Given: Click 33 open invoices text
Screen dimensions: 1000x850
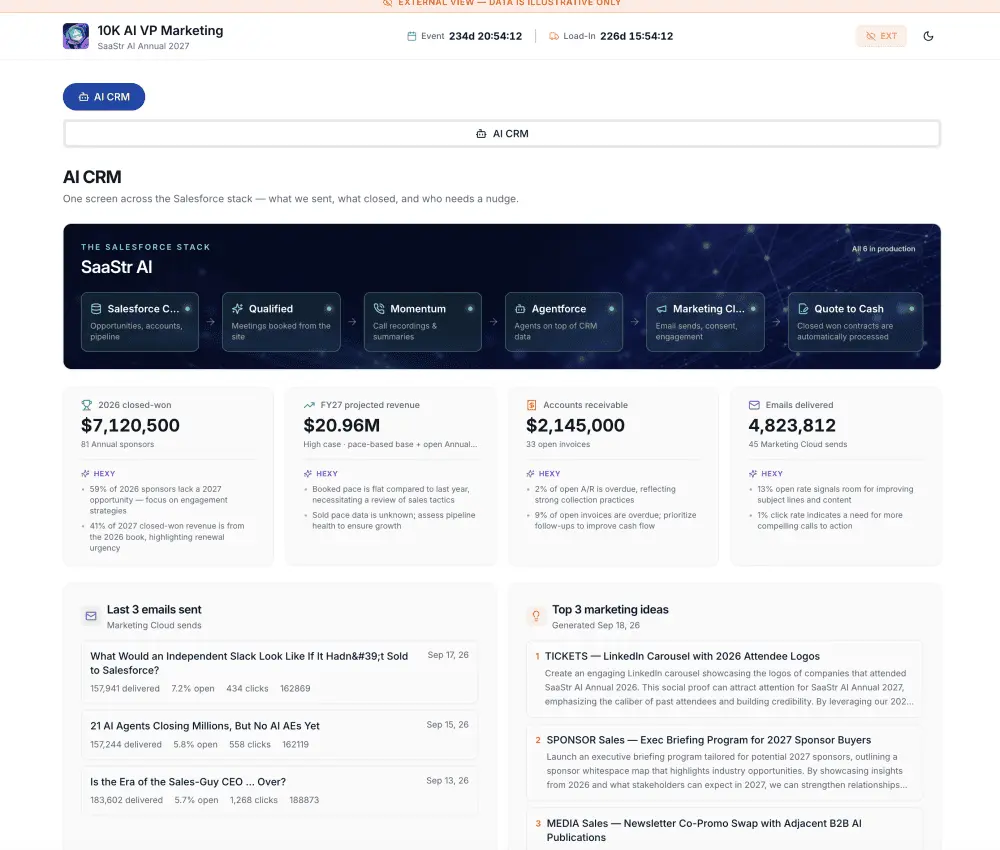Looking at the screenshot, I should point(558,444).
